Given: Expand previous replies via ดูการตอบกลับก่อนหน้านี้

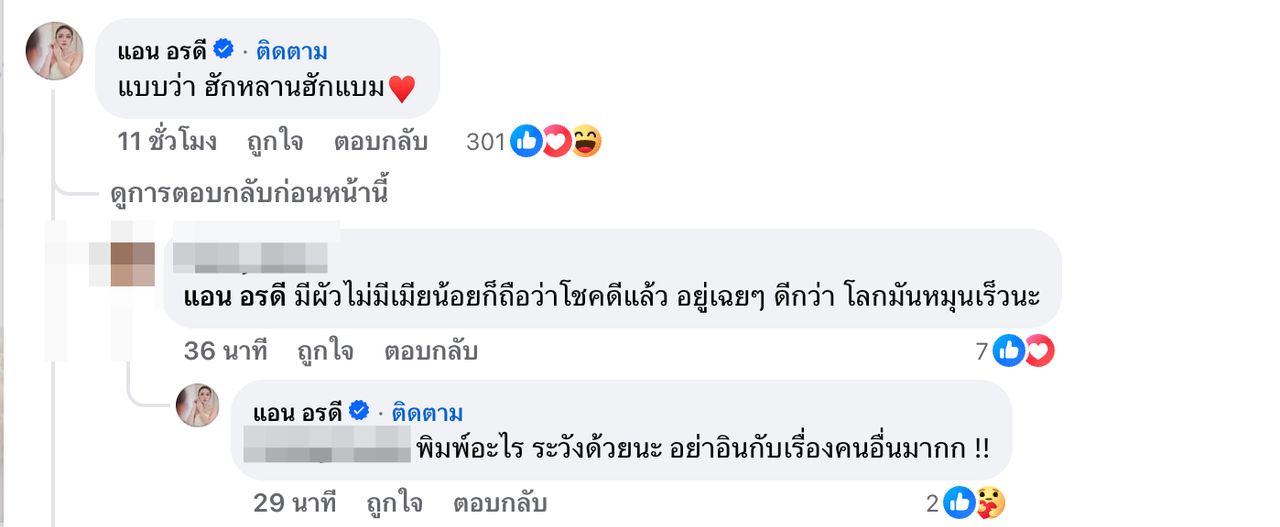Looking at the screenshot, I should (248, 195).
